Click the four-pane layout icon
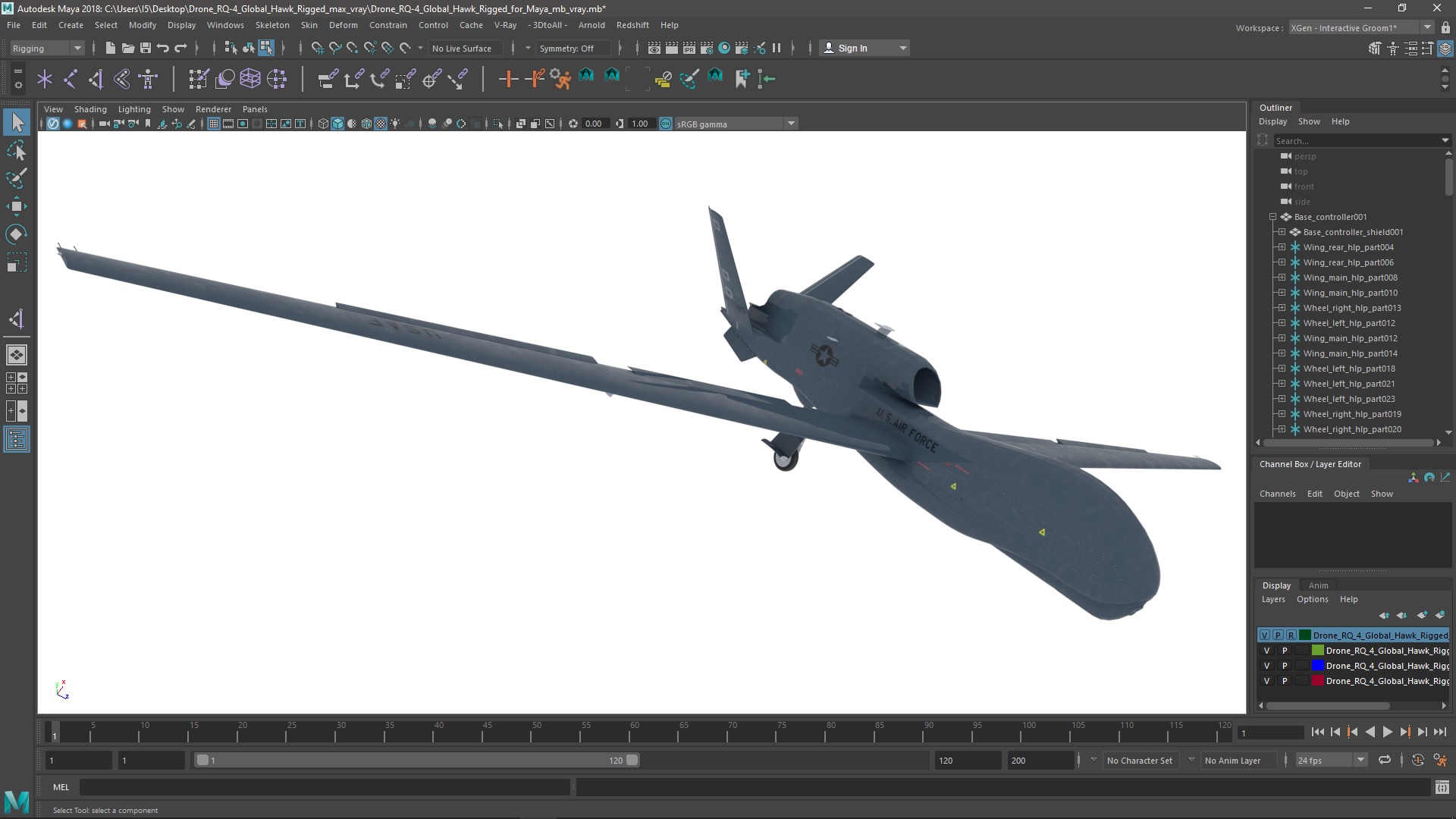The image size is (1456, 819). [x=17, y=383]
